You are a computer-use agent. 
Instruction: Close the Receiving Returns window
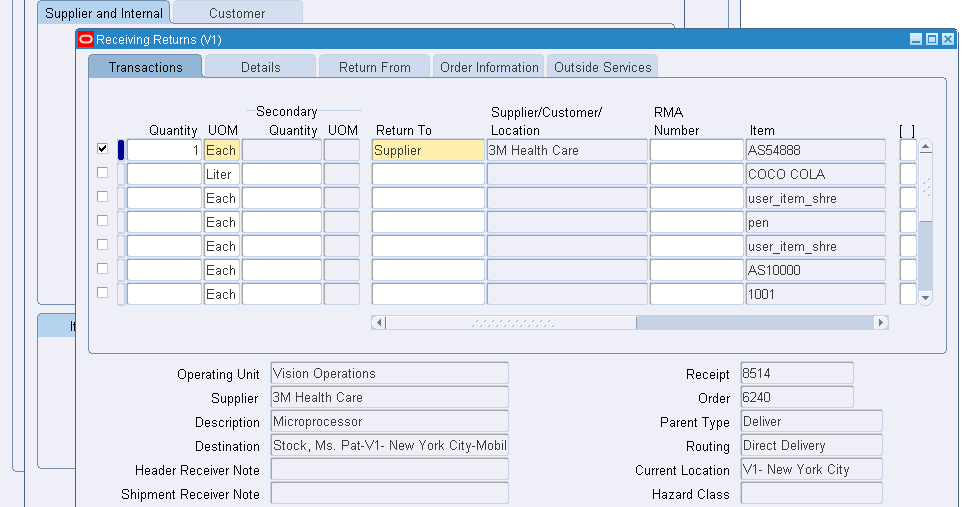(948, 39)
